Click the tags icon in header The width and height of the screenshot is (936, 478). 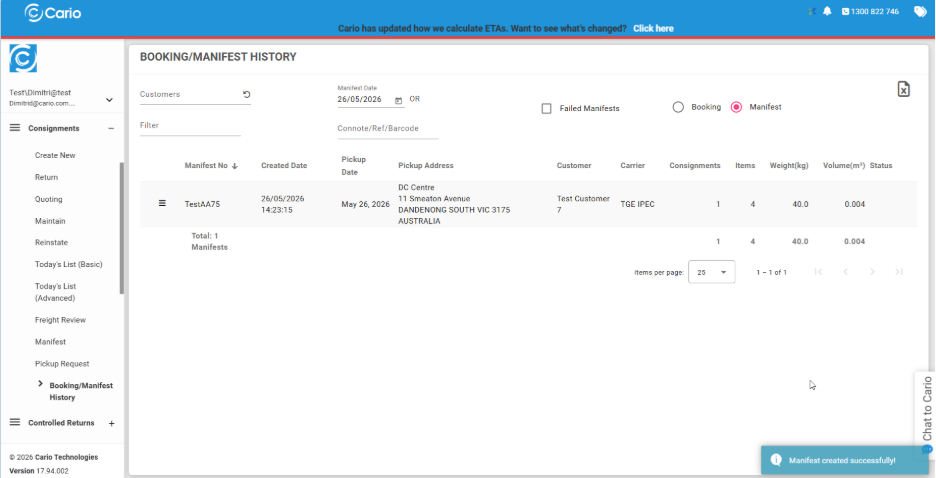coord(920,11)
